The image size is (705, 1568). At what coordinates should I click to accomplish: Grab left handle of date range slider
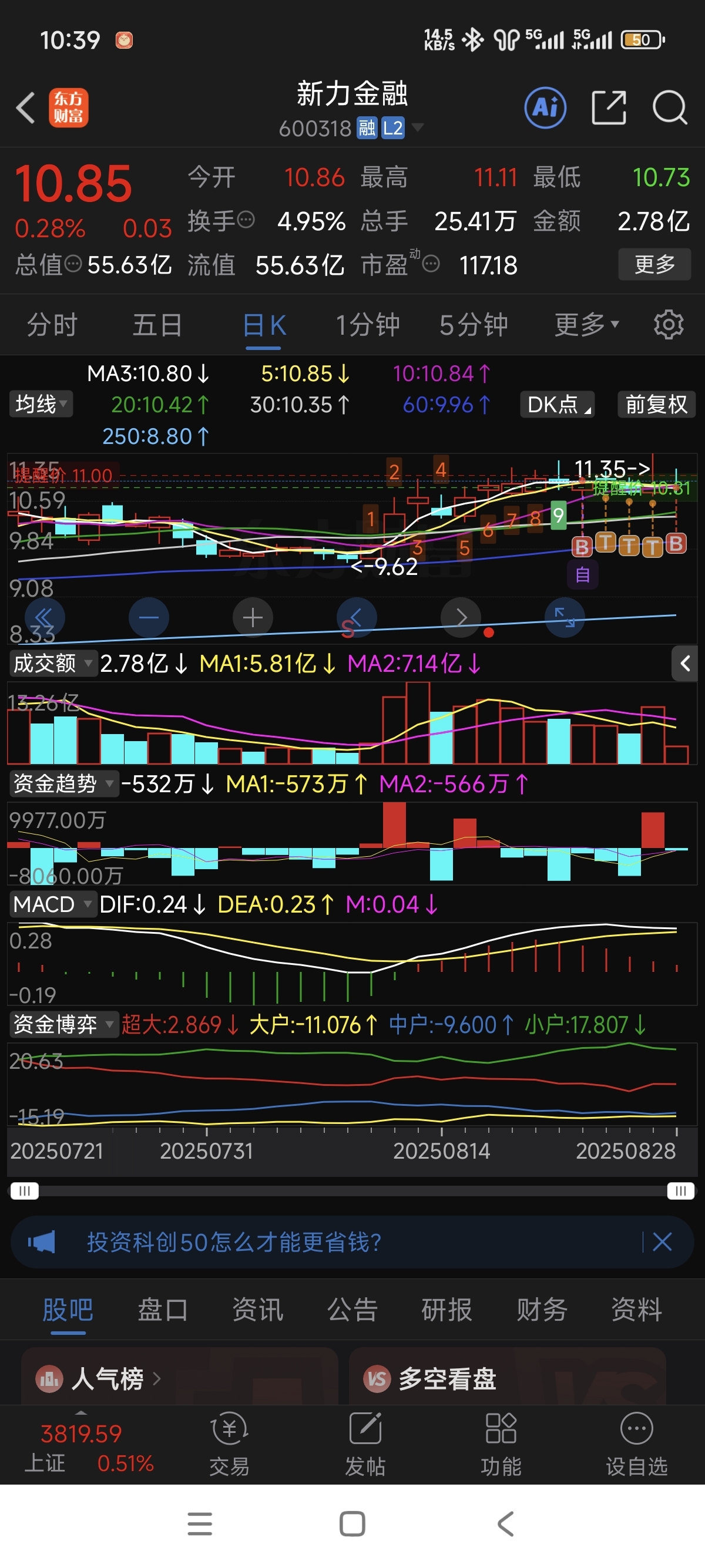[24, 1190]
